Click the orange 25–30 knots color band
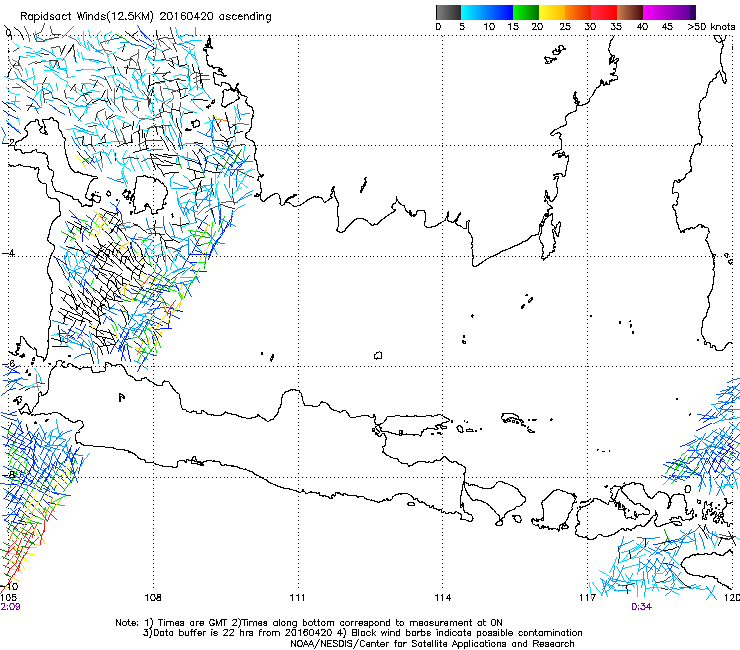 click(x=578, y=12)
